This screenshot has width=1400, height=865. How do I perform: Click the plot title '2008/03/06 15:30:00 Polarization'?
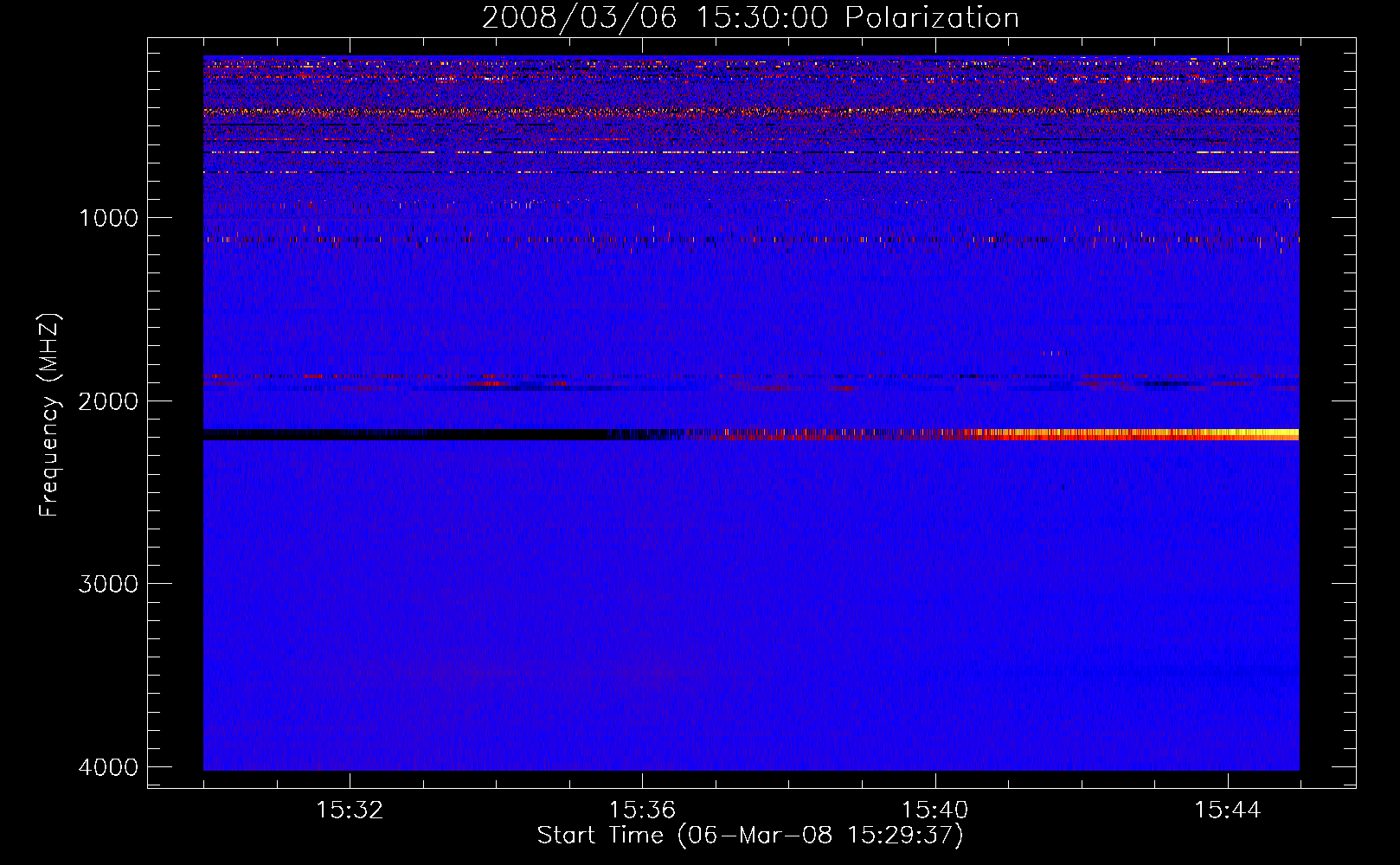750,17
